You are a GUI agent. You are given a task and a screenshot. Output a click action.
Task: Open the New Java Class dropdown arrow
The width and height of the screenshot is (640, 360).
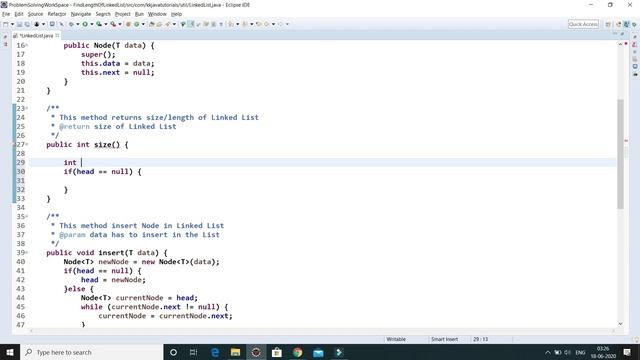pos(143,24)
